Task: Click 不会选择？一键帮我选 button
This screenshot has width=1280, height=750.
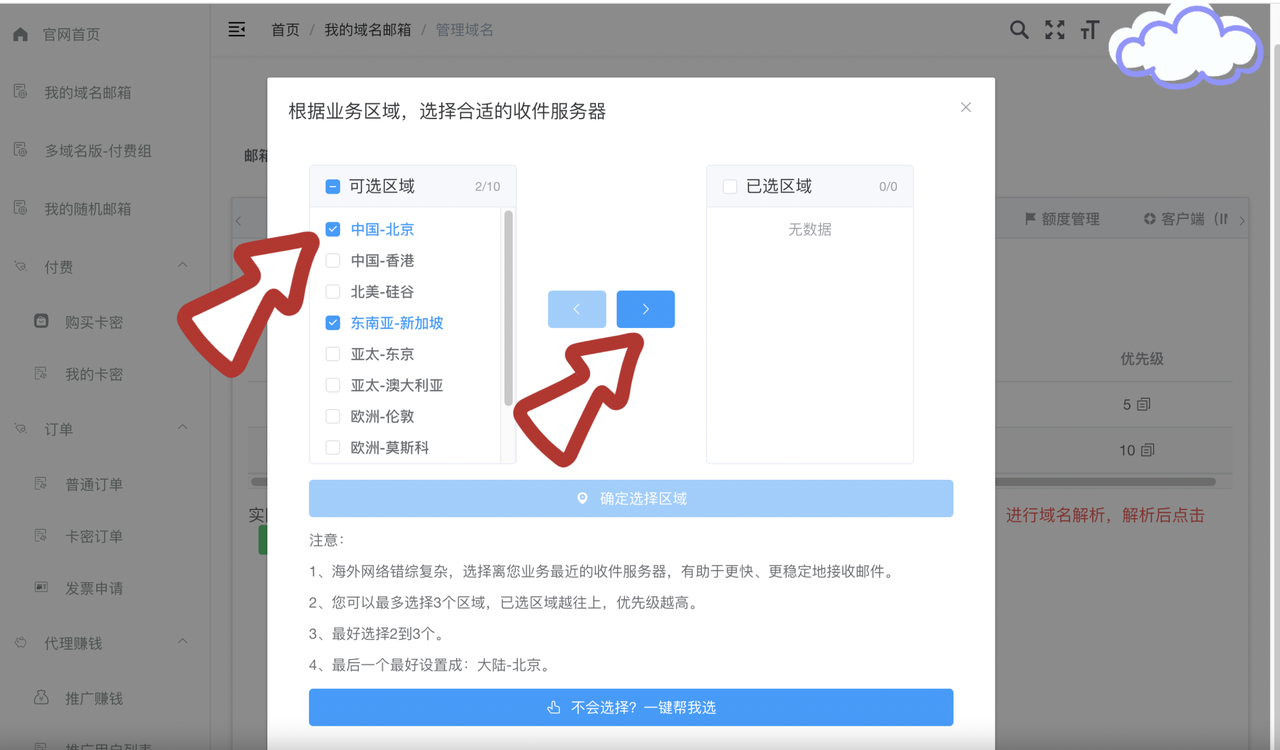Action: tap(631, 707)
